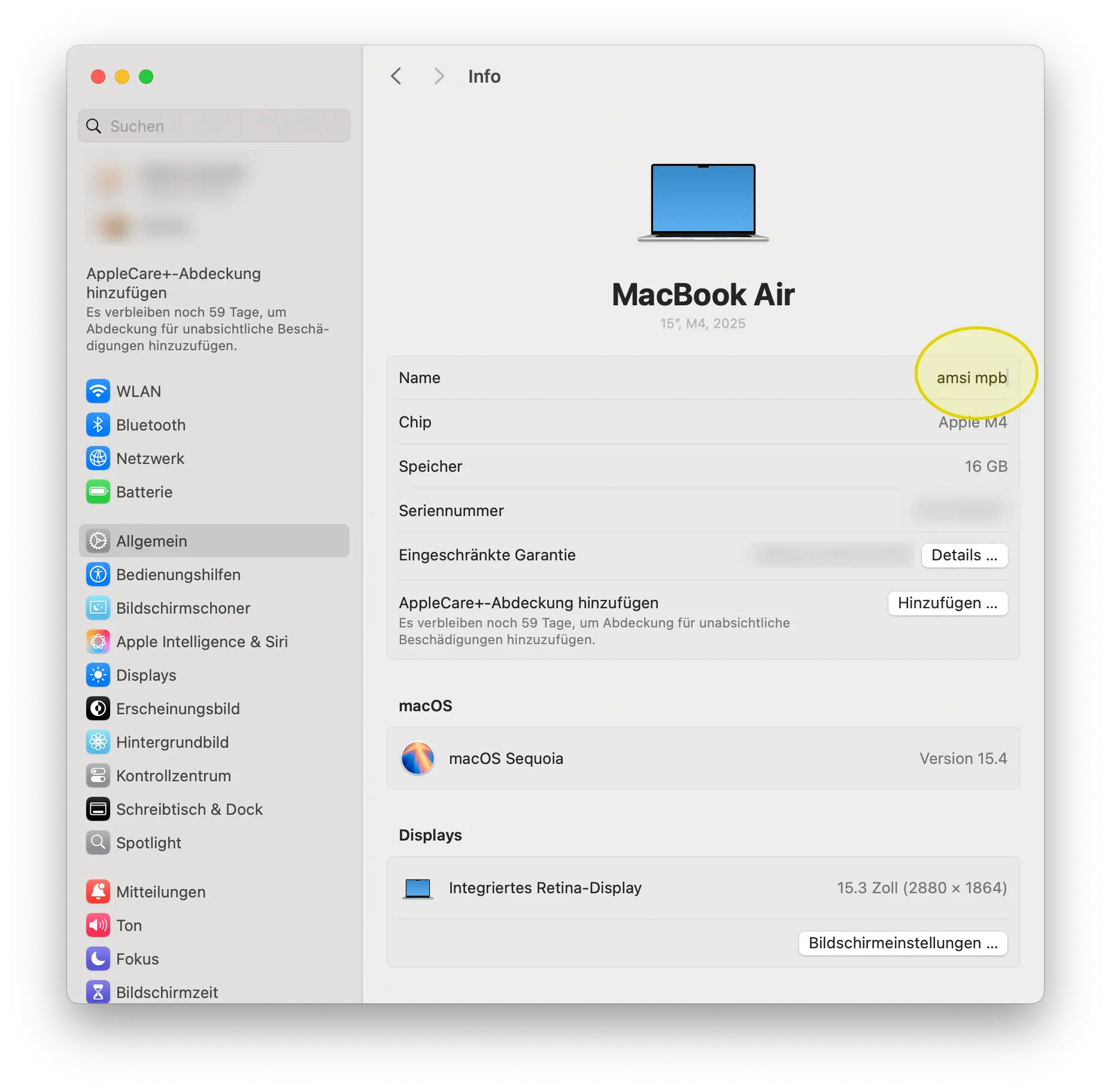Go forward with the right chevron
This screenshot has width=1111, height=1092.
click(439, 76)
